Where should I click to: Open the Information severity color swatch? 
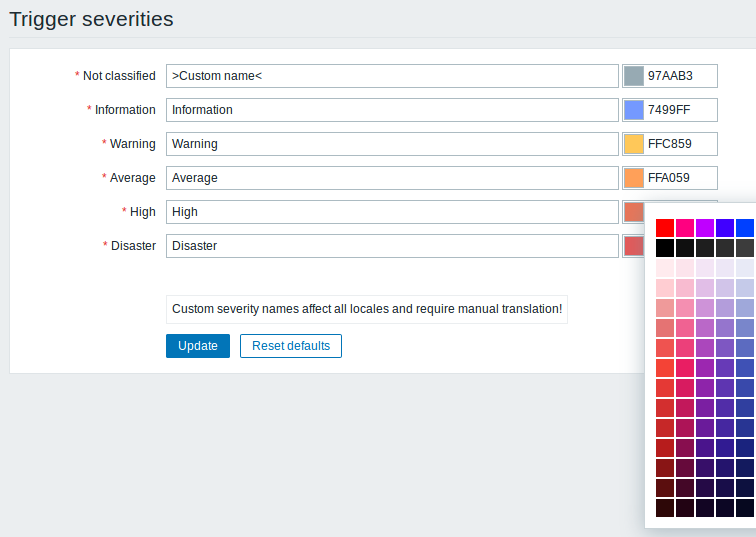coord(634,110)
